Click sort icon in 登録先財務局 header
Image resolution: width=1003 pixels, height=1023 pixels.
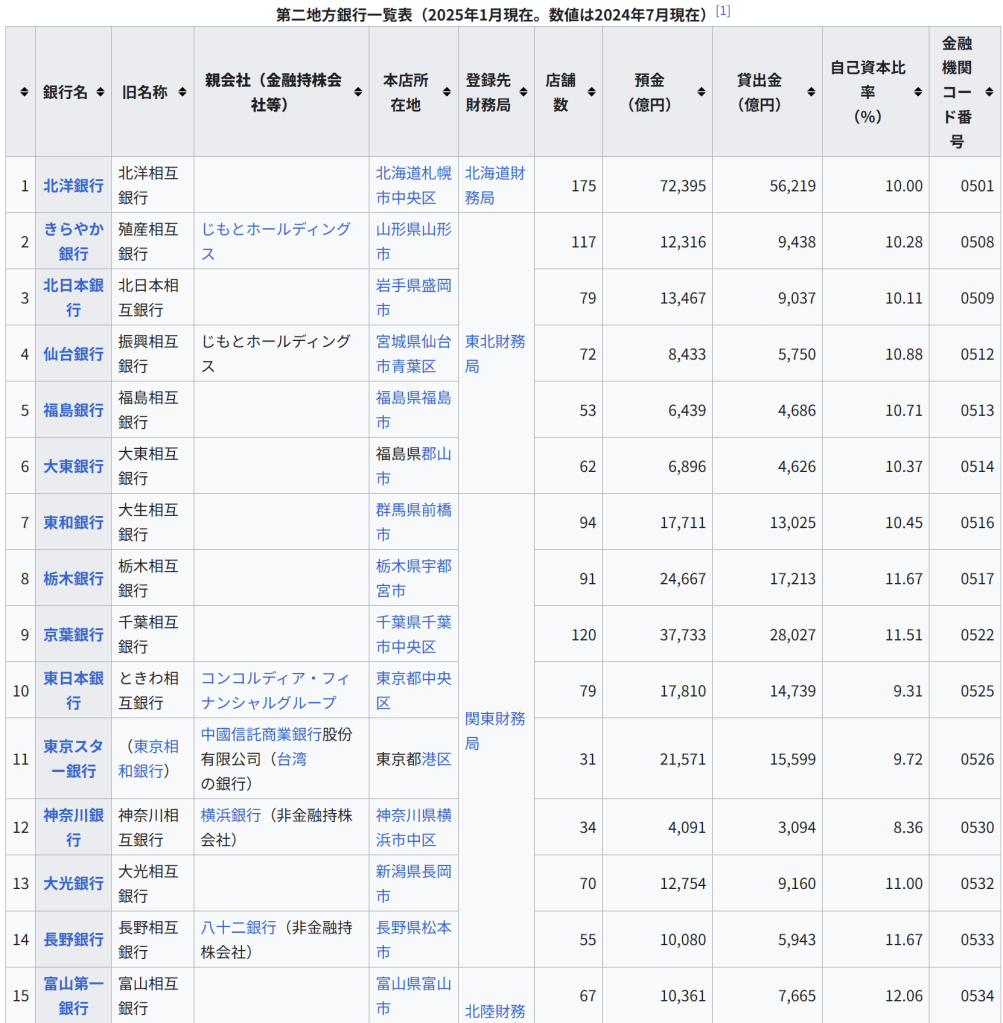click(523, 92)
